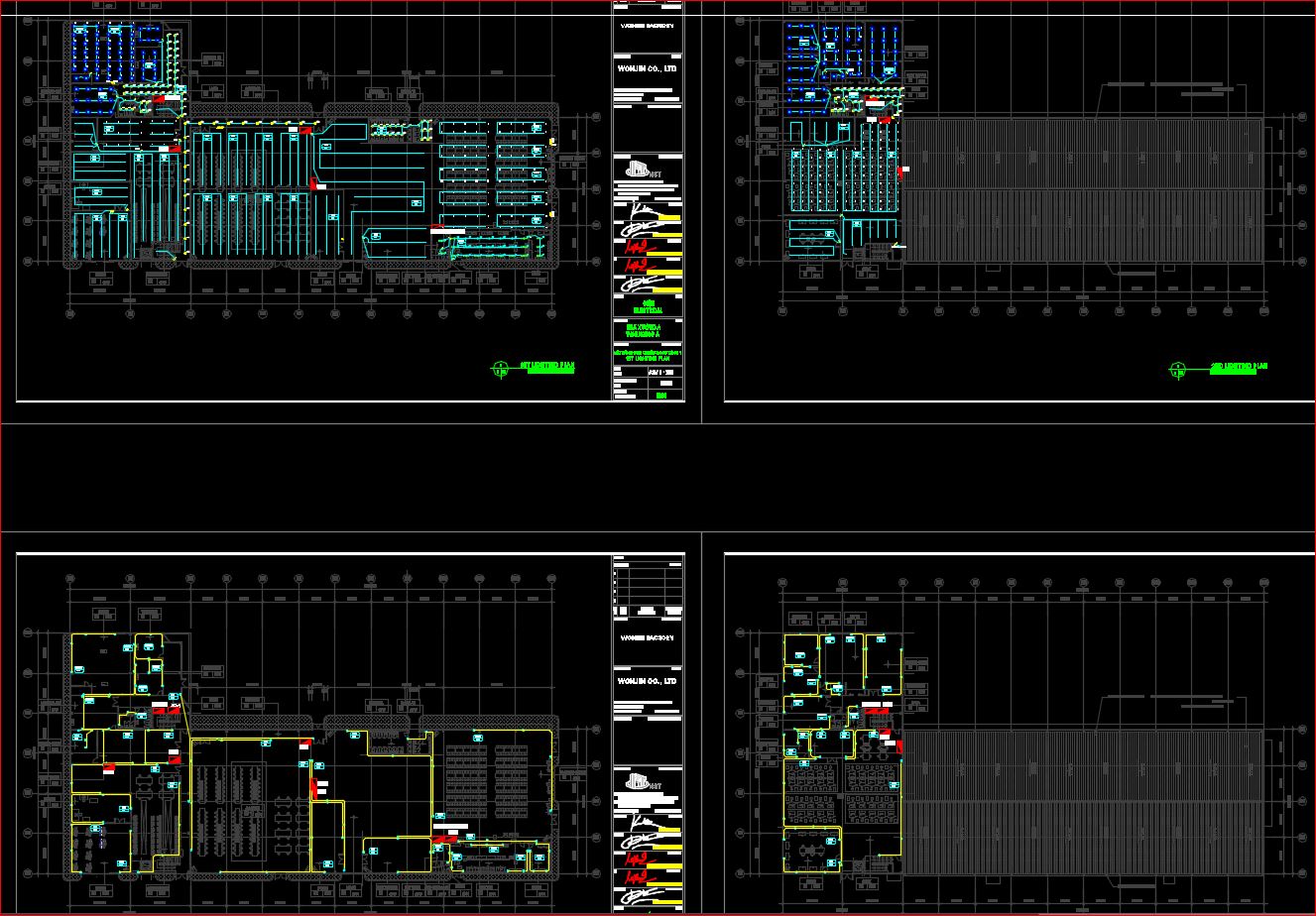Click the HST building logo in upper title block
1316x916 pixels.
tap(643, 170)
